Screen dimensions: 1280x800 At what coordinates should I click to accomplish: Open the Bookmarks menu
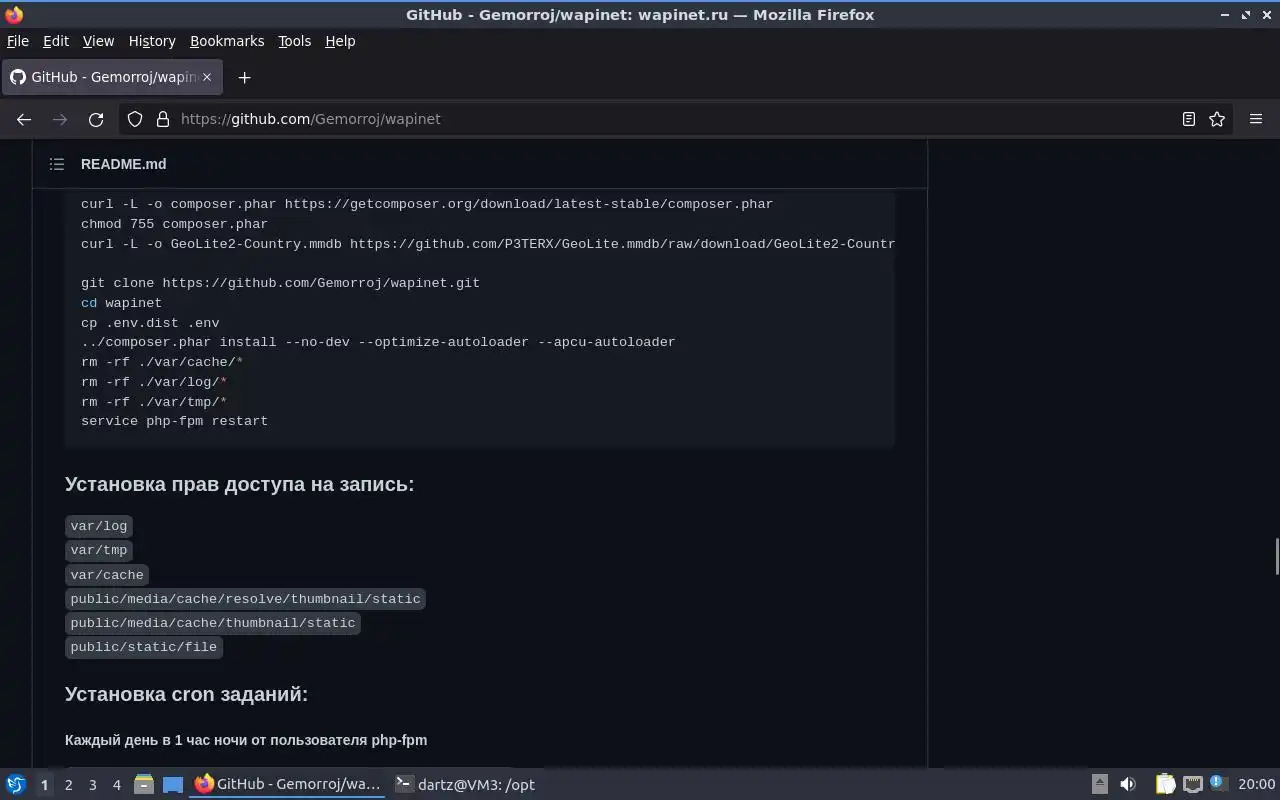(227, 41)
